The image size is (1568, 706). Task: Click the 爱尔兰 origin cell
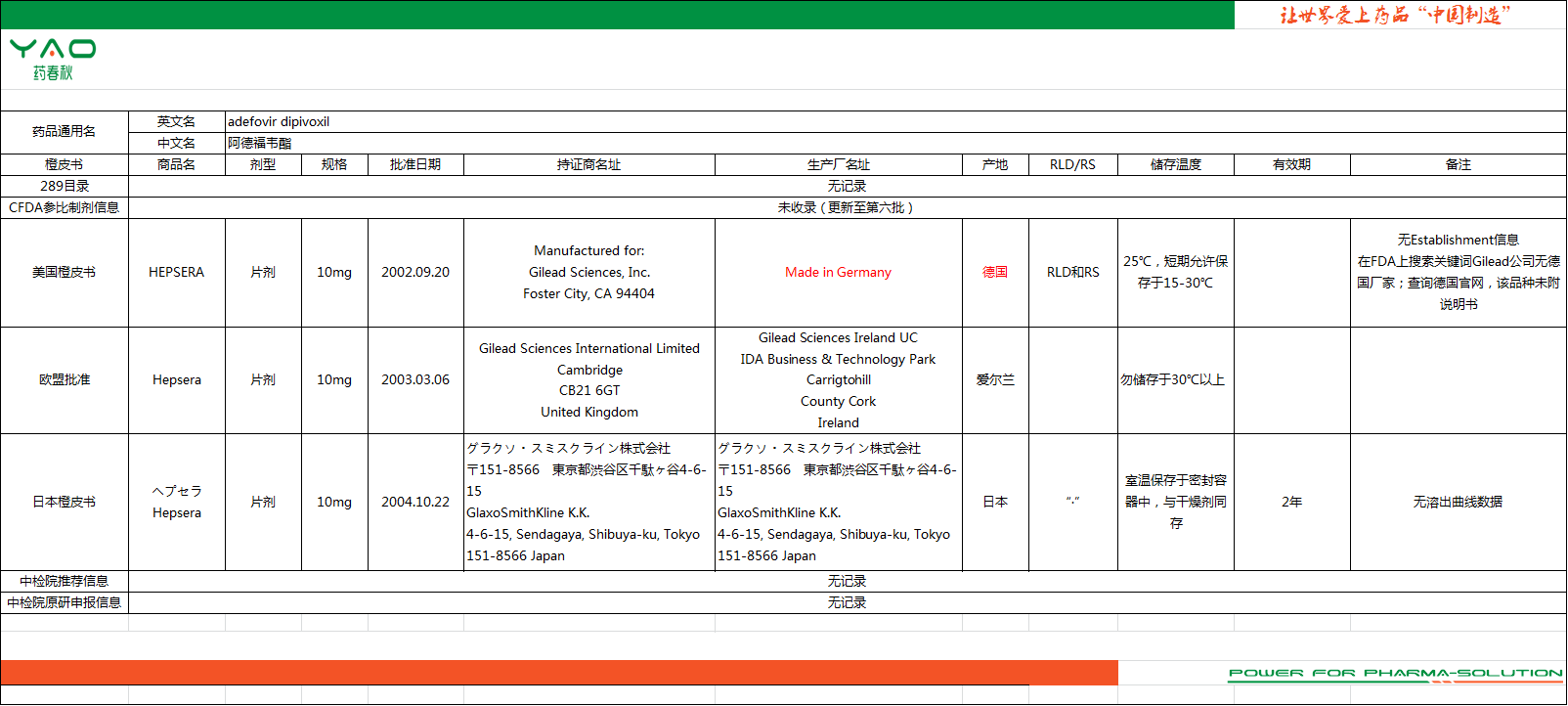click(995, 380)
